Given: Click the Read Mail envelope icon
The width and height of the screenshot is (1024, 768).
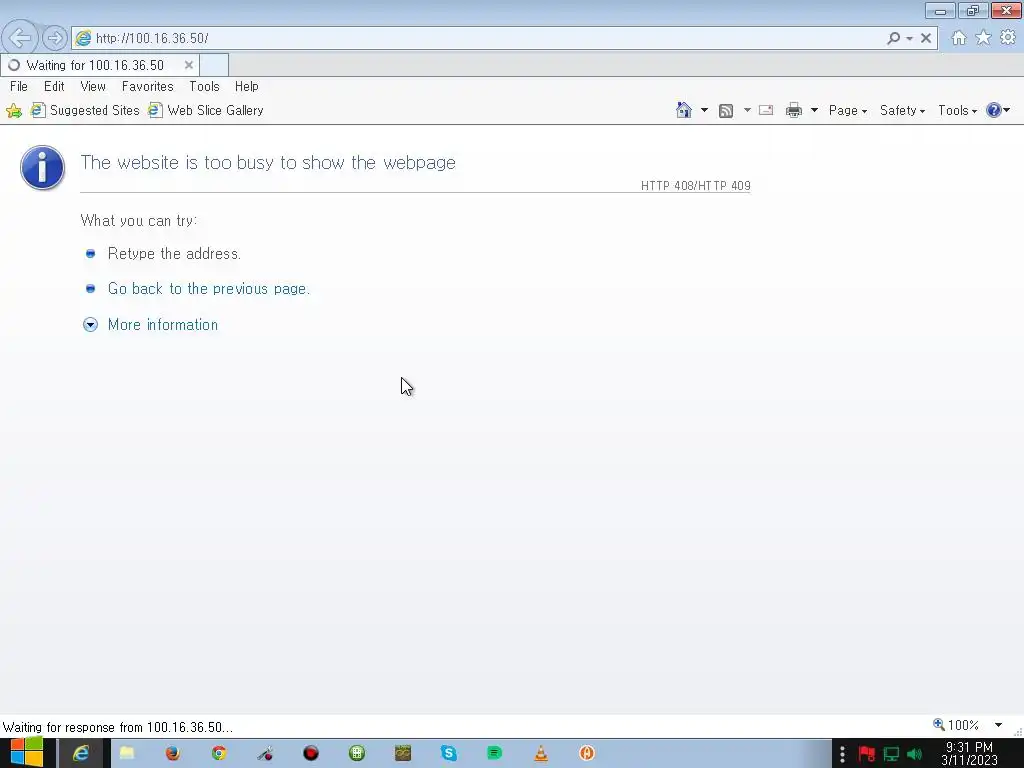Looking at the screenshot, I should click(766, 110).
